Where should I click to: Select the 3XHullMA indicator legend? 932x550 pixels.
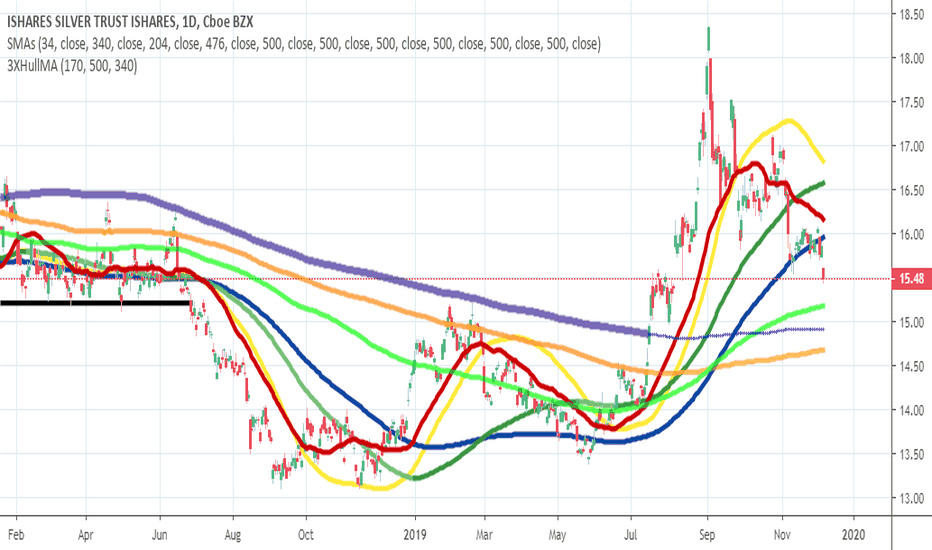pyautogui.click(x=72, y=66)
